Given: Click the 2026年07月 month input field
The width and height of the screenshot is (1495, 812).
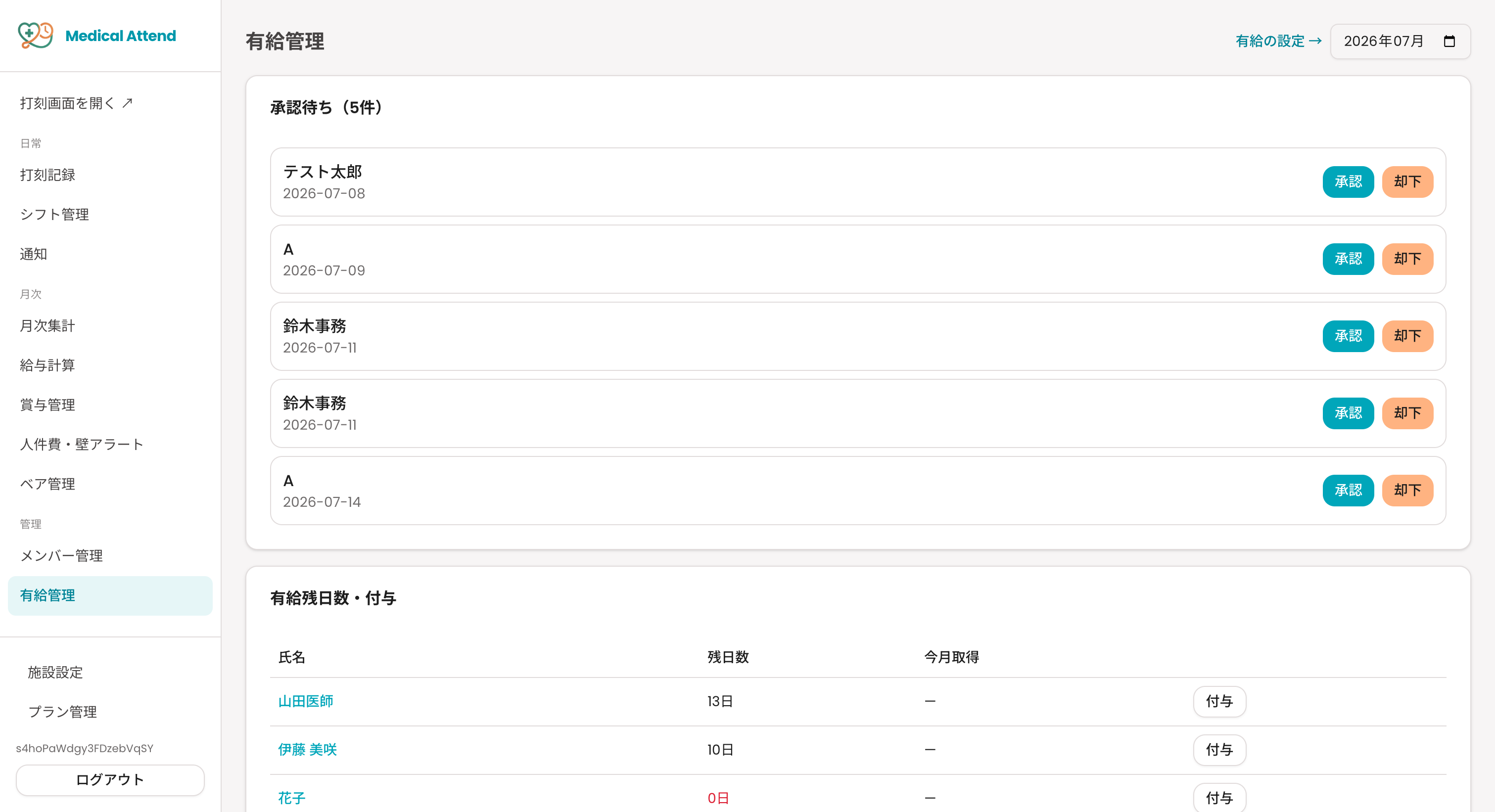Looking at the screenshot, I should click(x=1401, y=41).
